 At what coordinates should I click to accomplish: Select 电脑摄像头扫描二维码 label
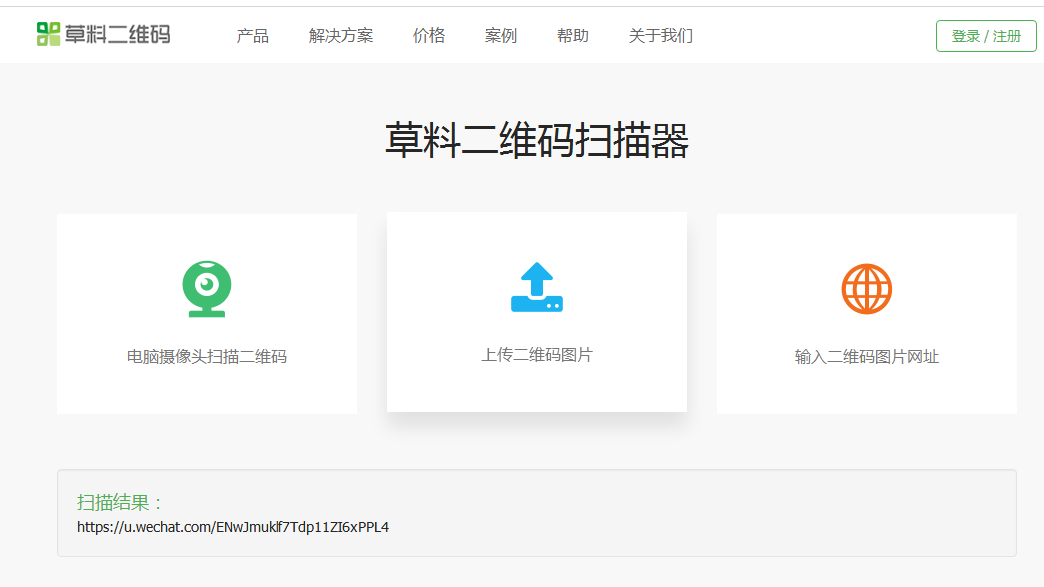pyautogui.click(x=207, y=357)
